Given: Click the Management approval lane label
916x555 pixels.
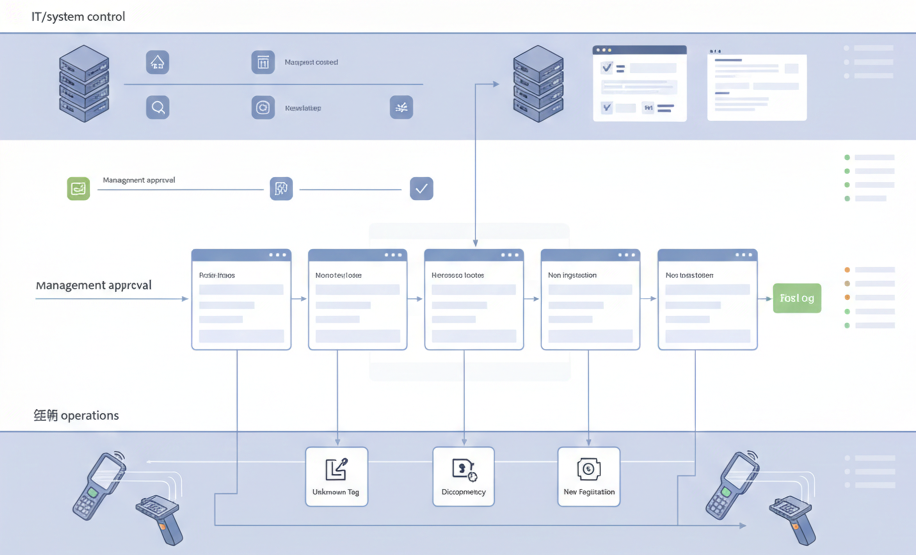Looking at the screenshot, I should [x=93, y=285].
